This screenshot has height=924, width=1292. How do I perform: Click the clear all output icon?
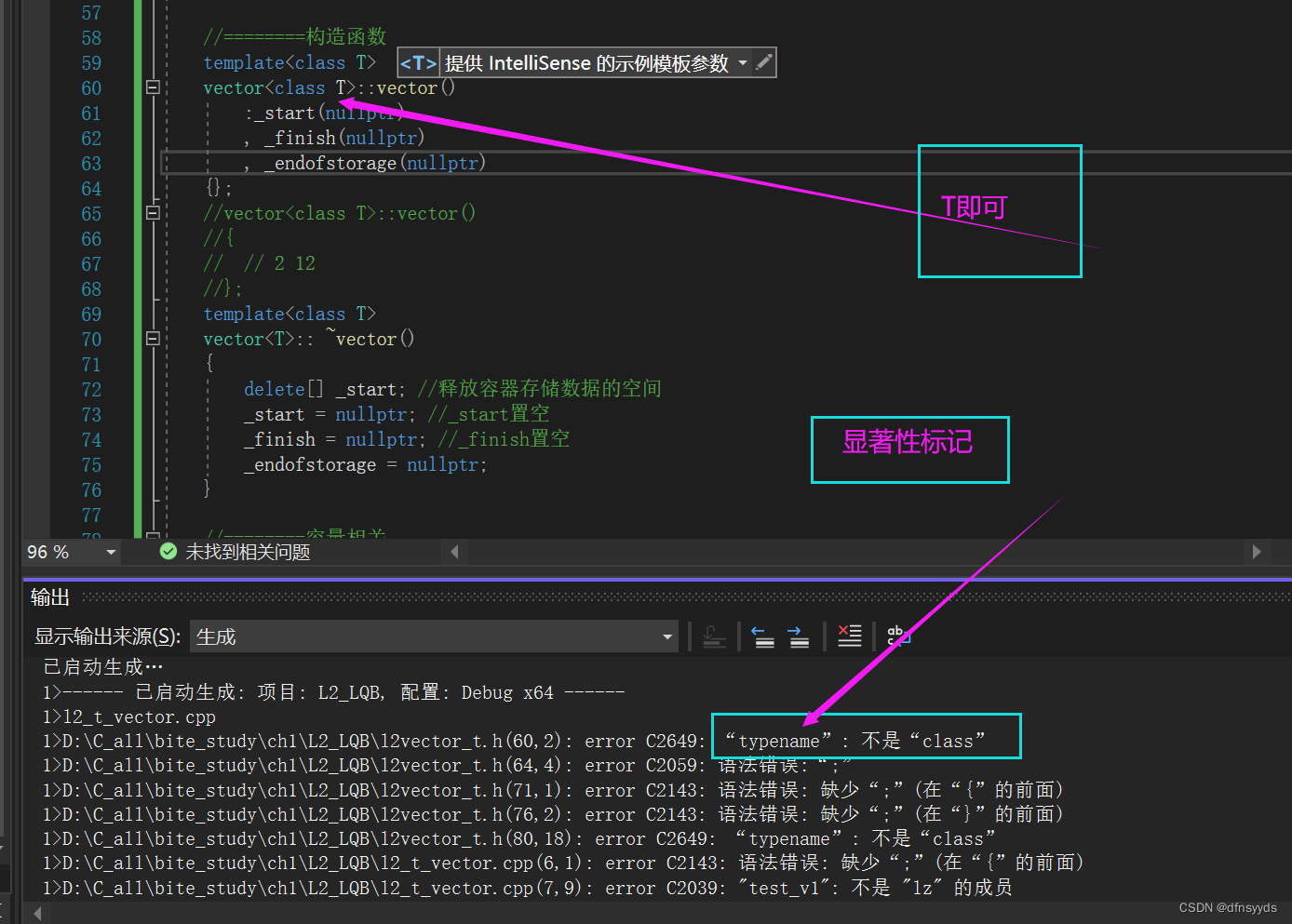point(849,636)
